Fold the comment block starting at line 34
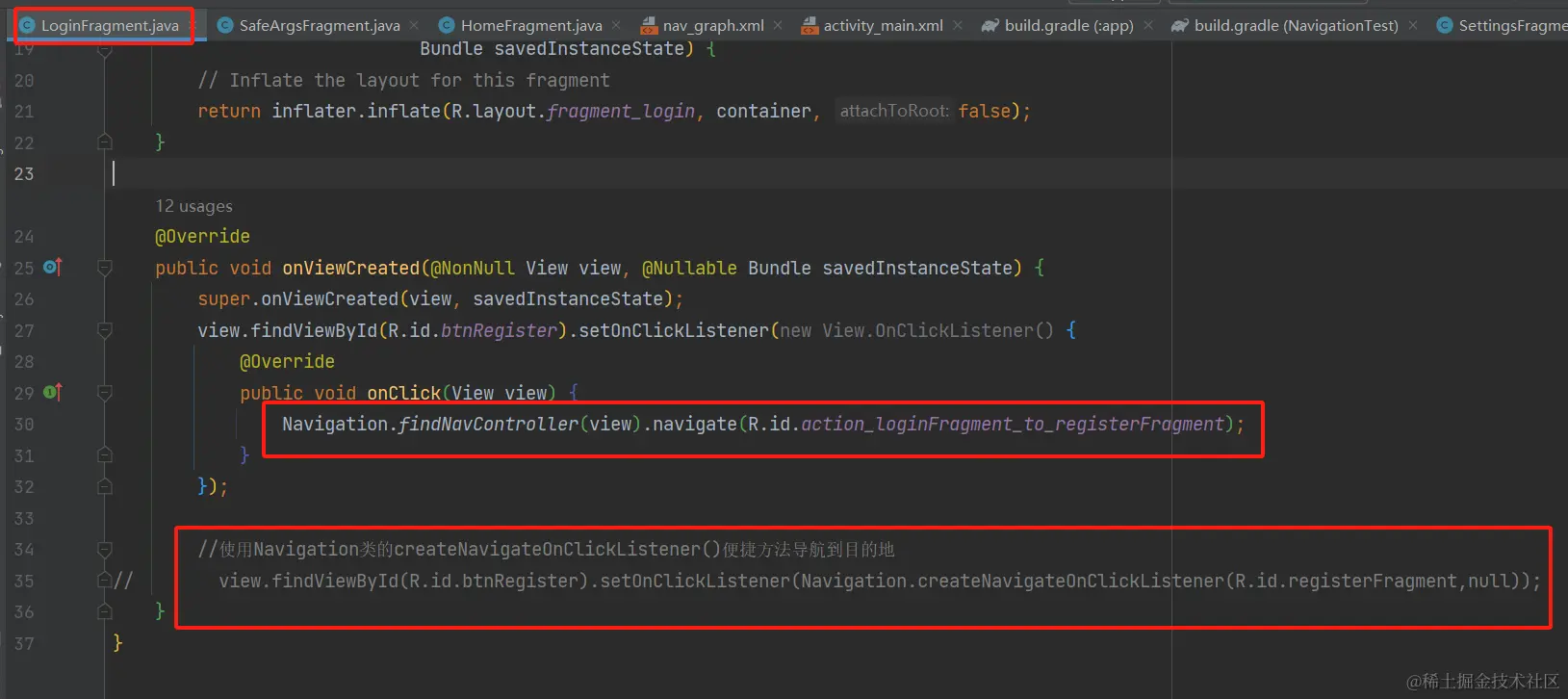This screenshot has width=1568, height=699. (x=105, y=550)
